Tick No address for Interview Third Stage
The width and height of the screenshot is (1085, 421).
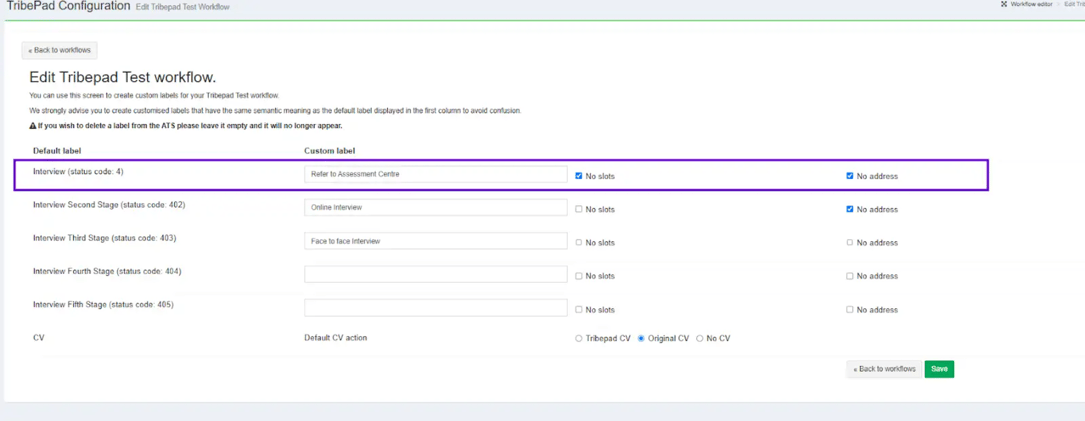pos(850,242)
